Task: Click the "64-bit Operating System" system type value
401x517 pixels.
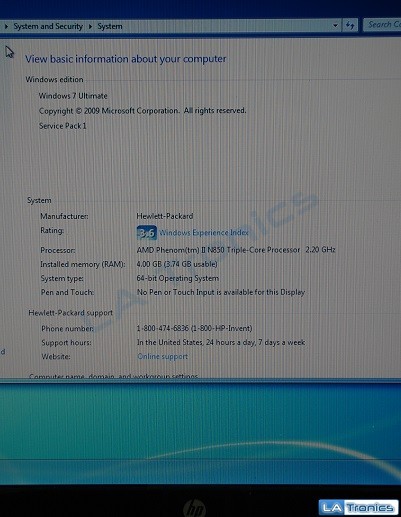Action: pyautogui.click(x=178, y=278)
